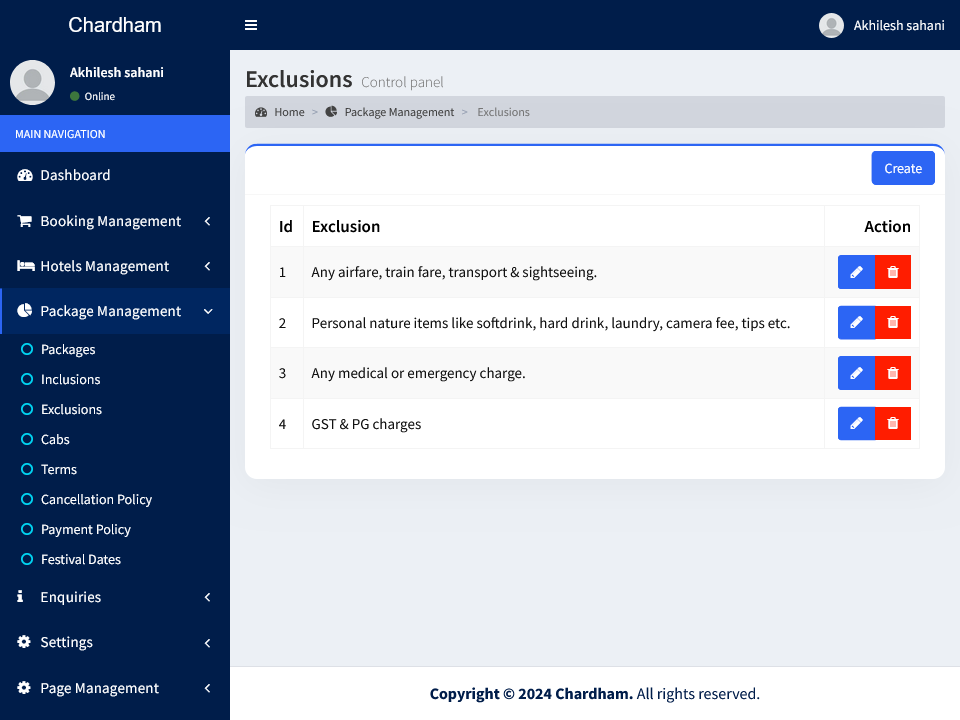Image resolution: width=960 pixels, height=720 pixels.
Task: Delete the airfare and train fare exclusion
Action: coord(893,272)
